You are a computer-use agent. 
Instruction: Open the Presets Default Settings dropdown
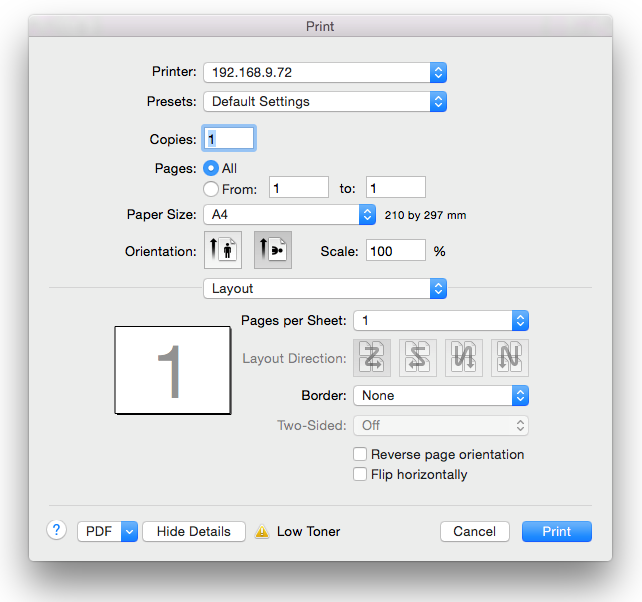click(x=324, y=101)
